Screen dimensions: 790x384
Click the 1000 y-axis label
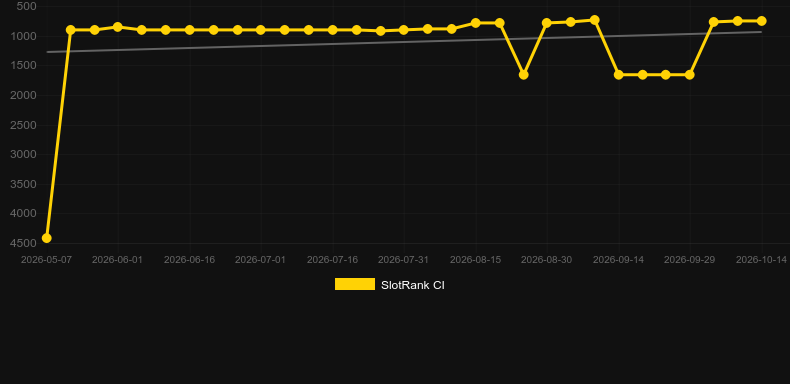pyautogui.click(x=24, y=36)
